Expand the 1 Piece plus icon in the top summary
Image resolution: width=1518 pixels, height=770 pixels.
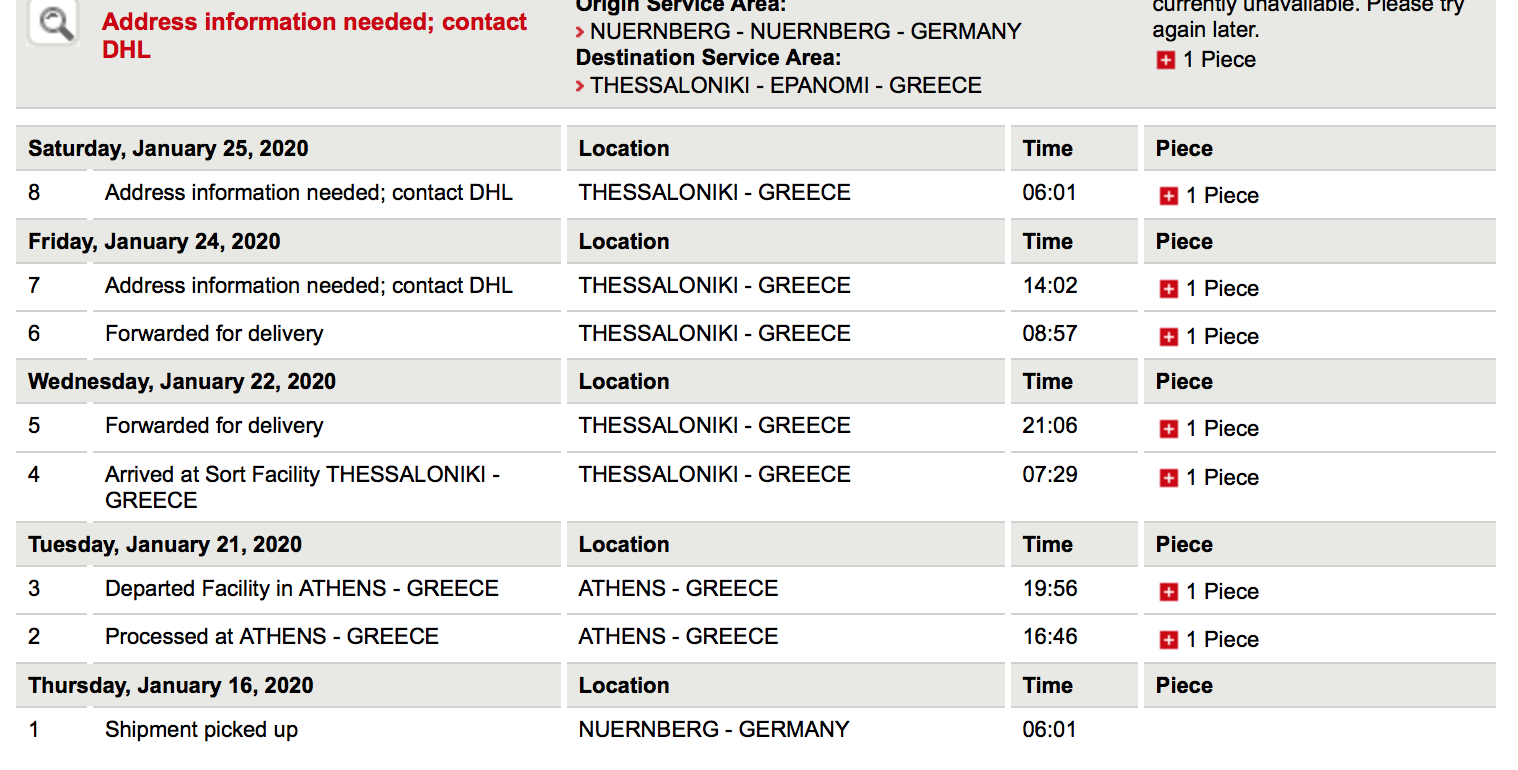tap(1165, 61)
